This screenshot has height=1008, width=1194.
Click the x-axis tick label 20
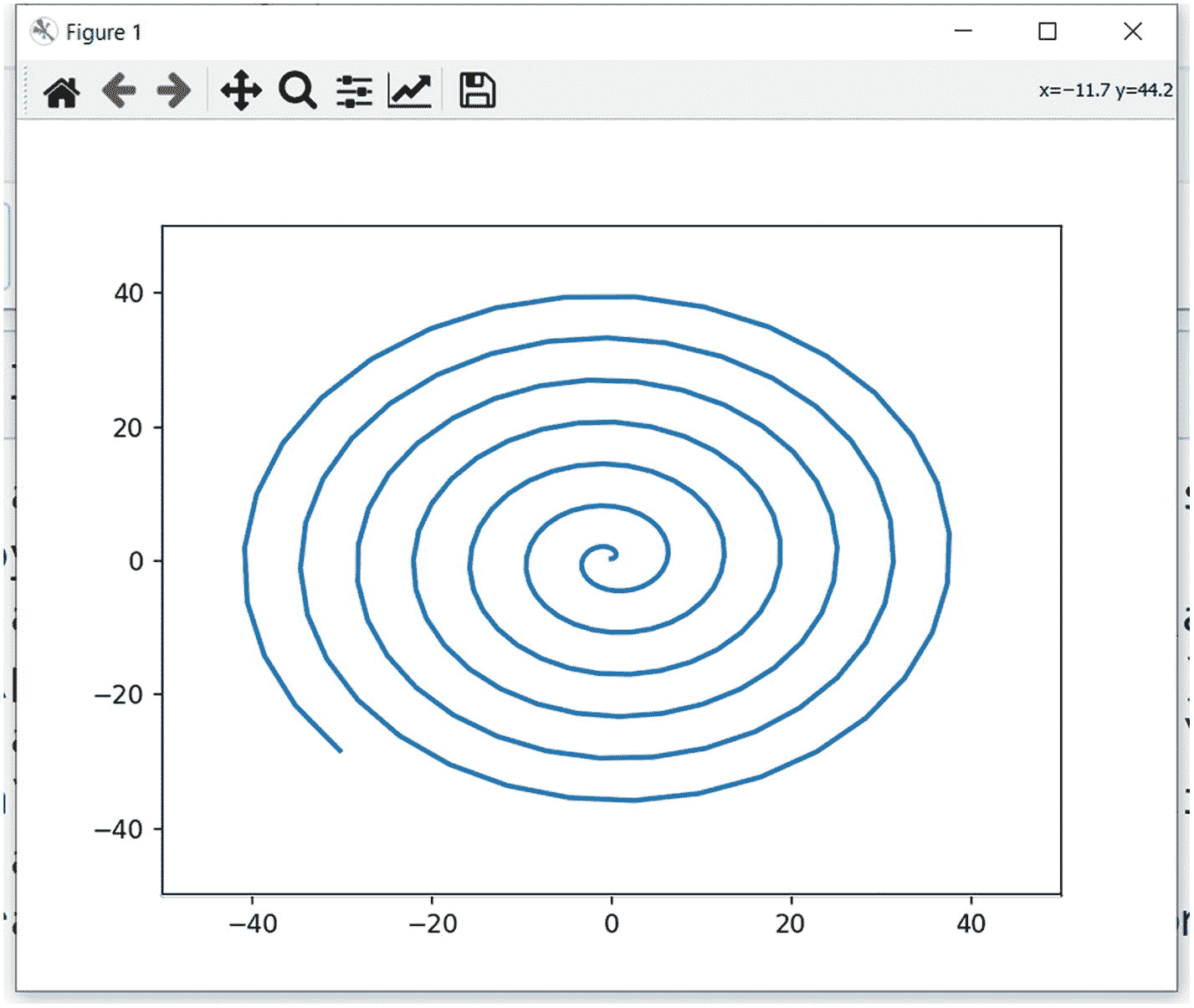[791, 924]
